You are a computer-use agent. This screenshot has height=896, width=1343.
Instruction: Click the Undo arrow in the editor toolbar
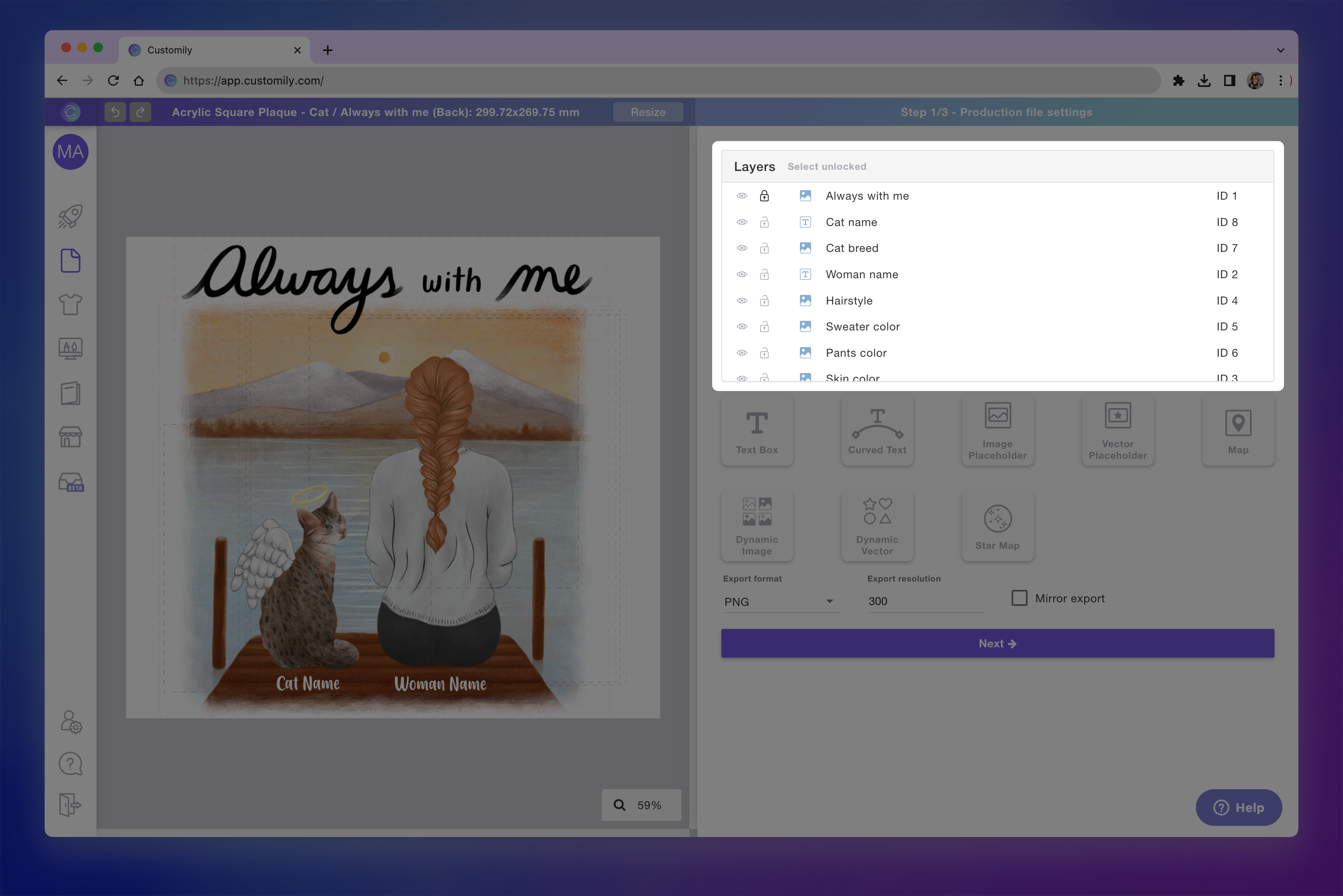115,112
